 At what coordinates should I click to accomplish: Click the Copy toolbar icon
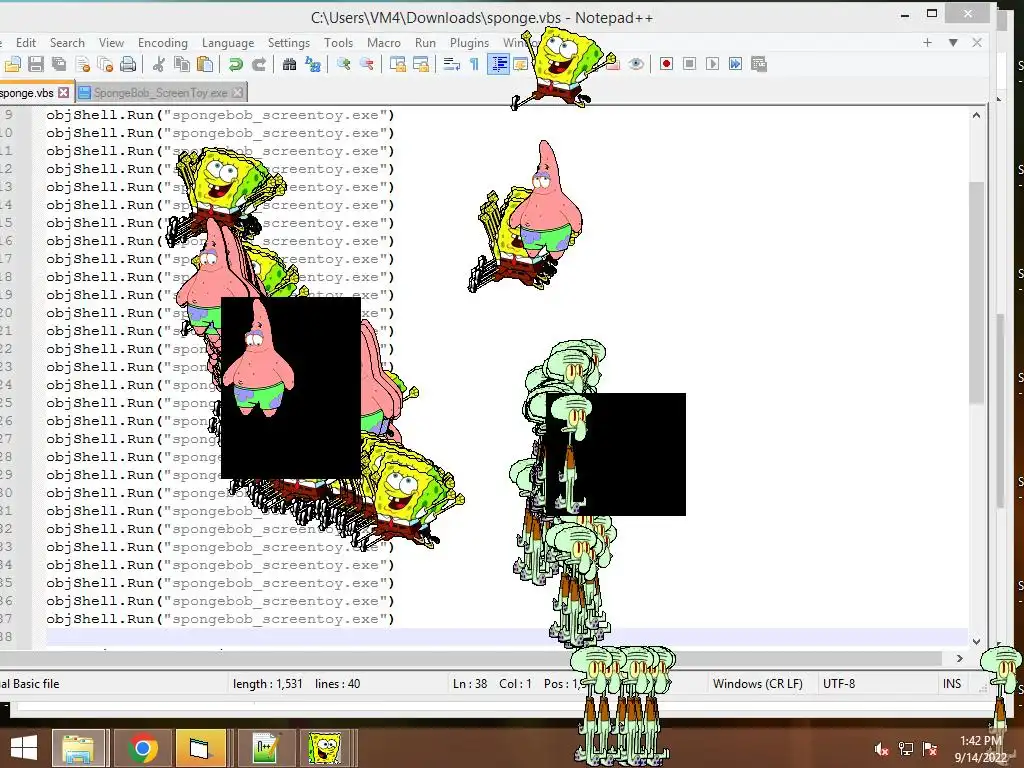[182, 64]
